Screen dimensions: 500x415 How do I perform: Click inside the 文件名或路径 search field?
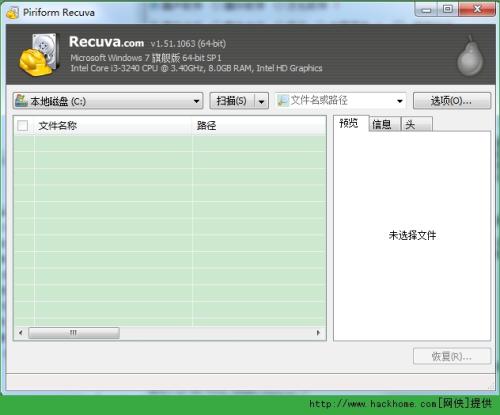340,101
